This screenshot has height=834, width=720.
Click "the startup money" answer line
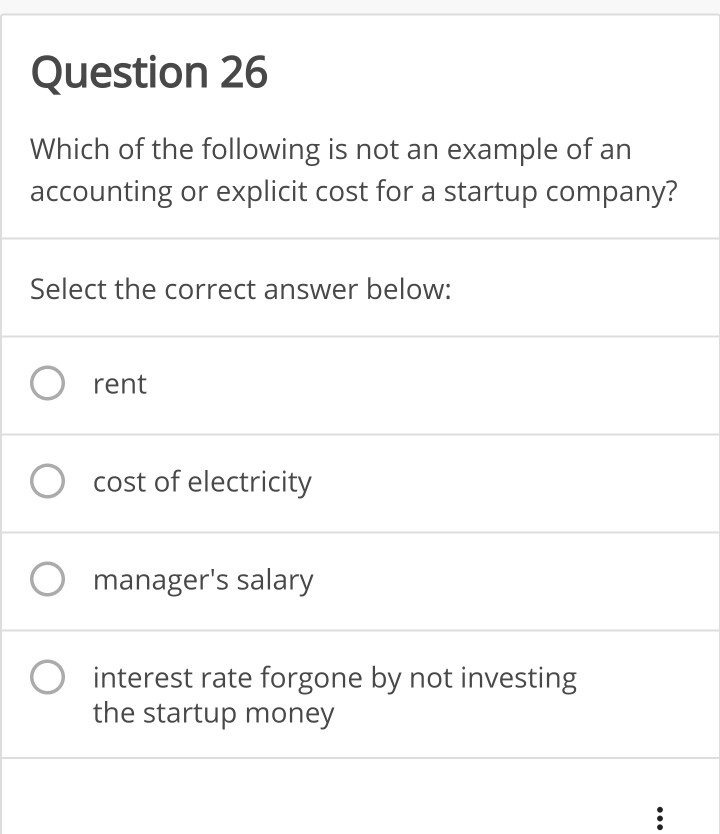[213, 713]
